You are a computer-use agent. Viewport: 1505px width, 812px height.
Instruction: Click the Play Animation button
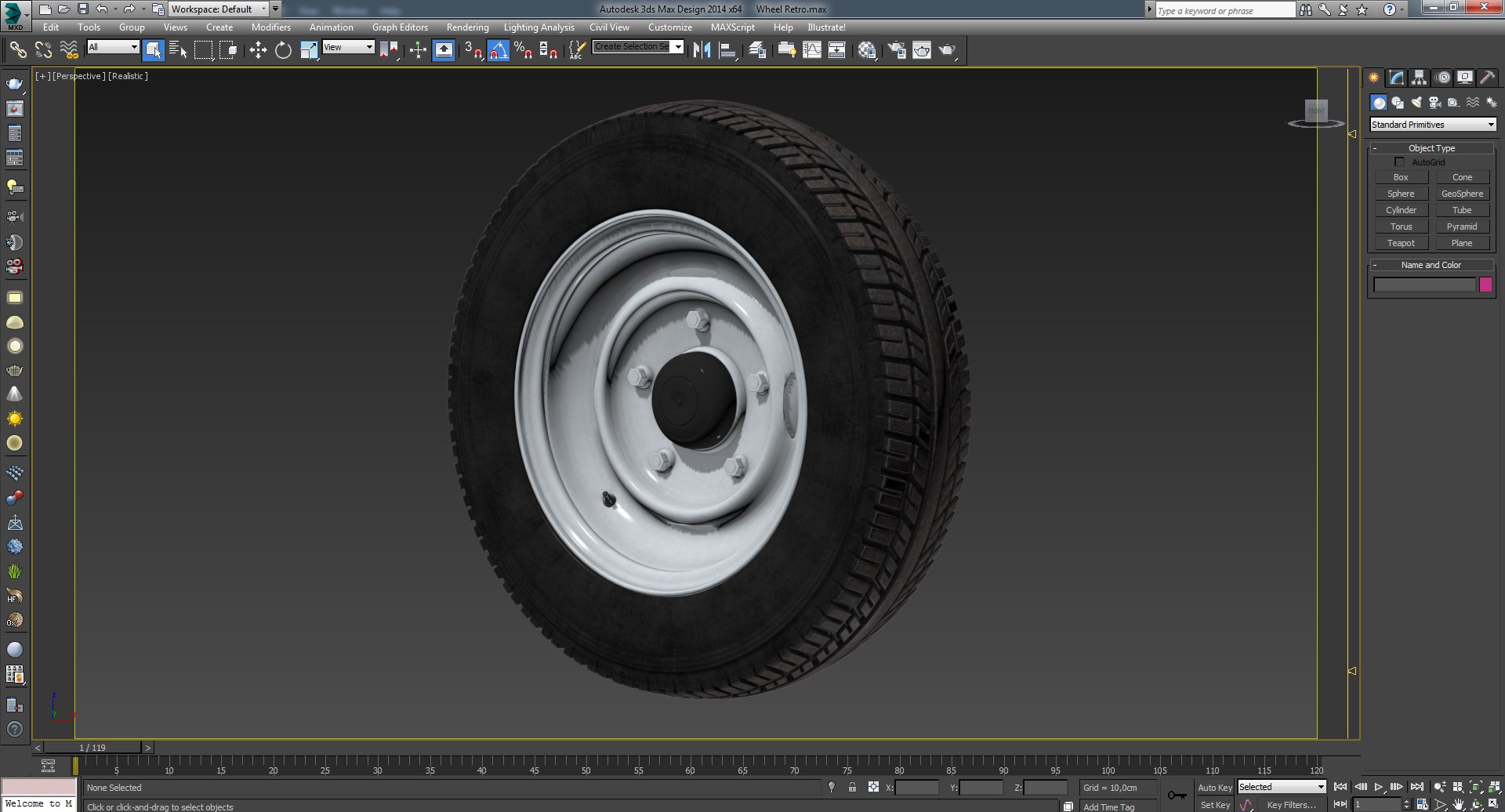point(1379,787)
